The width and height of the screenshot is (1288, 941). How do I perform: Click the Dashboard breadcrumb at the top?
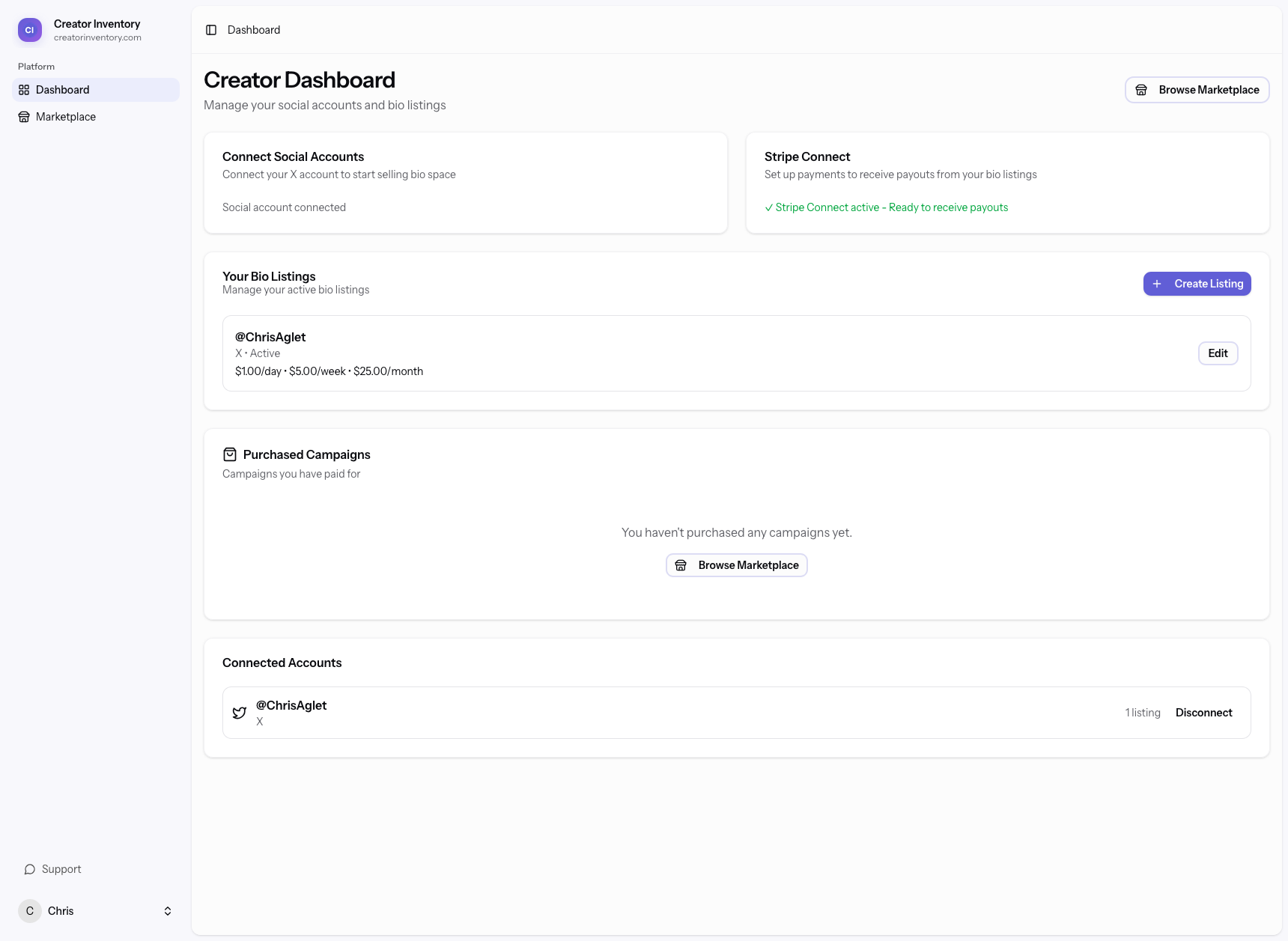click(253, 29)
